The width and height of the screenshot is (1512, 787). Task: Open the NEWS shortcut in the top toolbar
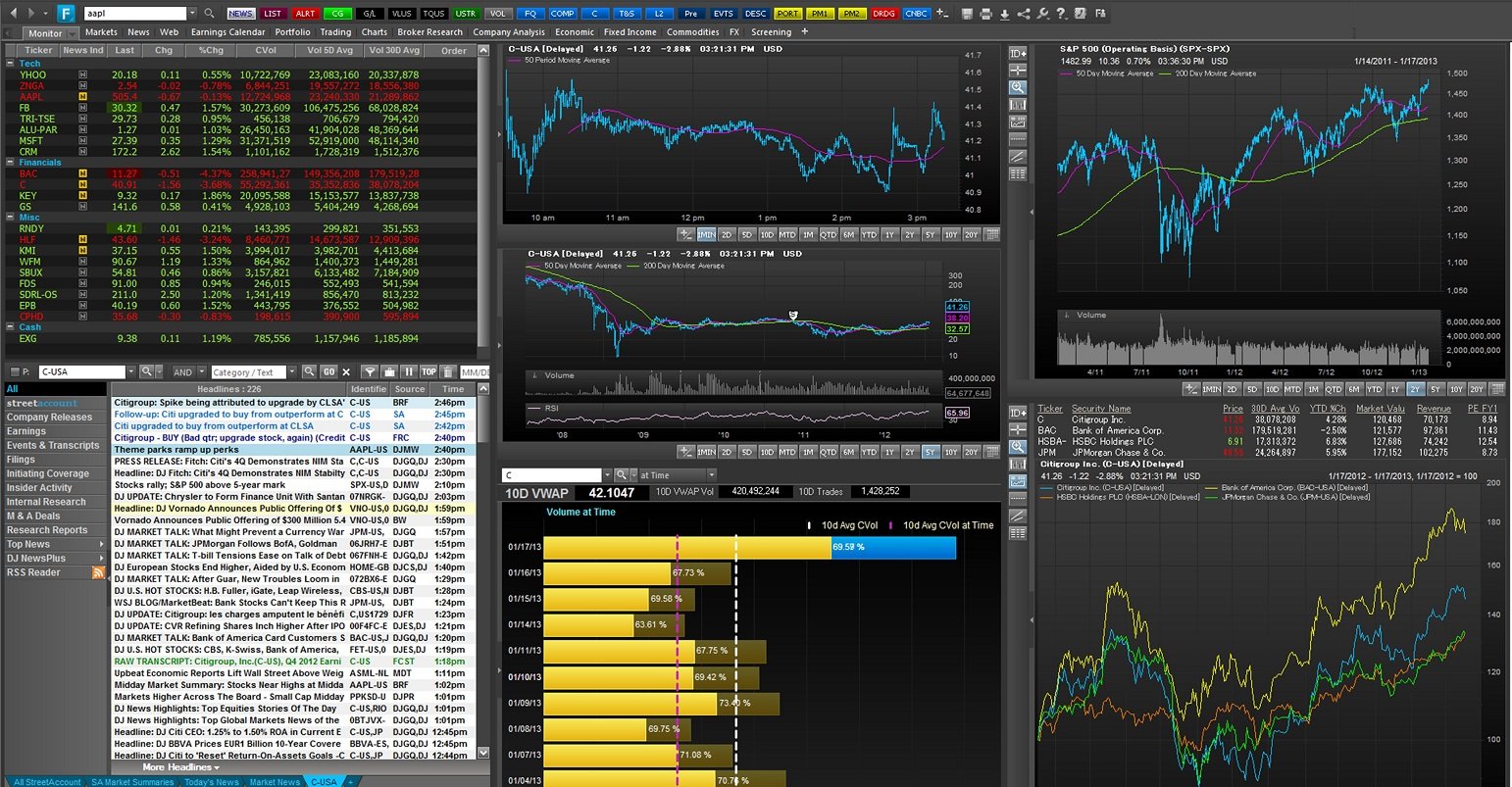click(240, 13)
